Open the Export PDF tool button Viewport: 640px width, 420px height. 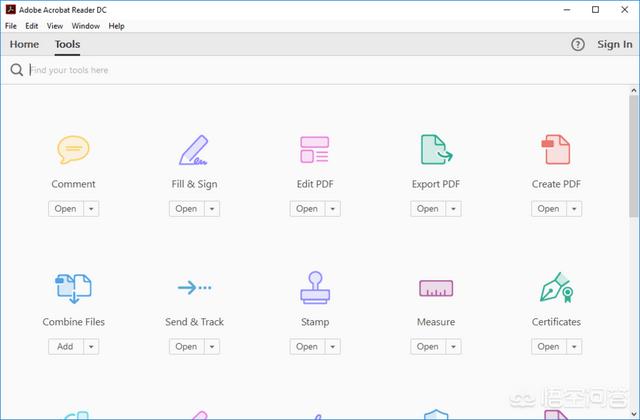428,209
